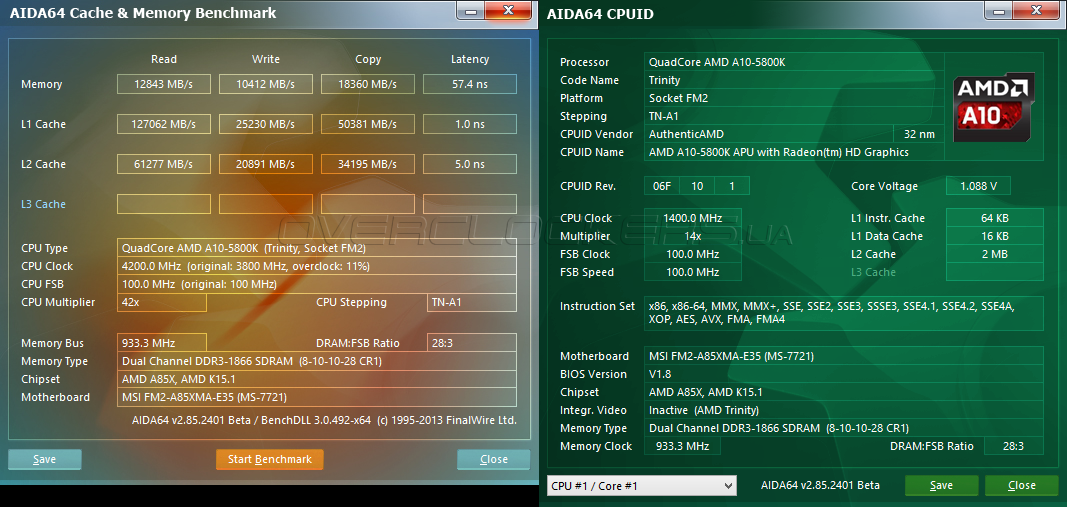The width and height of the screenshot is (1067, 507).
Task: Click the empty L3 Cache Latency field
Action: click(470, 204)
